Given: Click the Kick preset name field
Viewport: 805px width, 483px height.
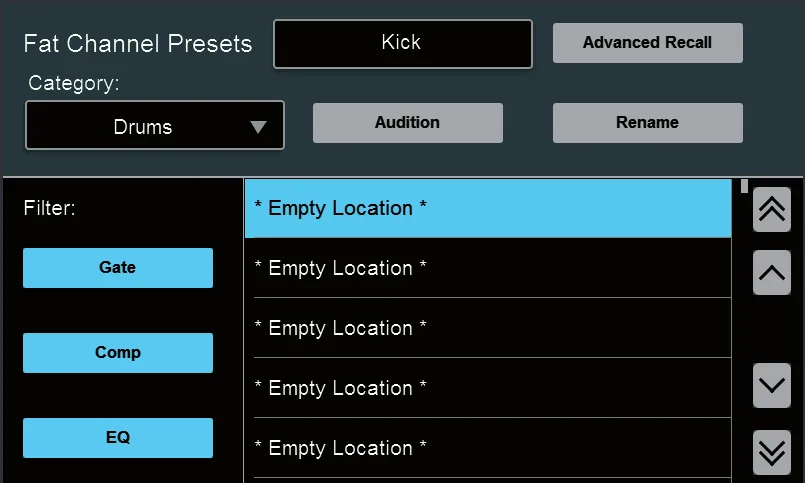Looking at the screenshot, I should pyautogui.click(x=402, y=44).
